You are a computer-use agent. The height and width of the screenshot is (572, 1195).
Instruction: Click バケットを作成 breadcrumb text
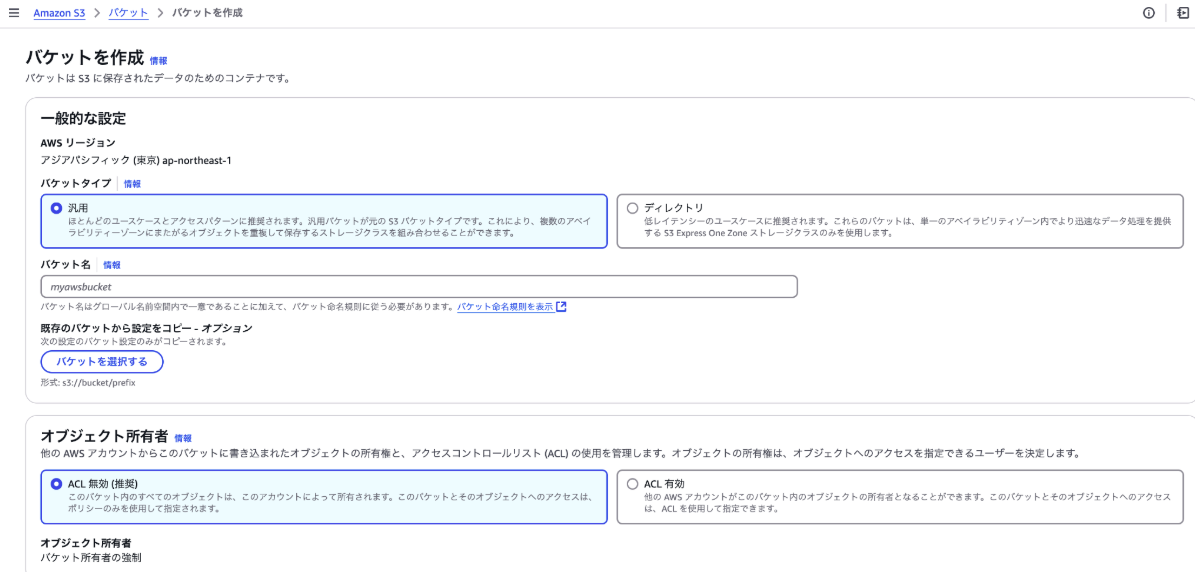click(x=207, y=13)
